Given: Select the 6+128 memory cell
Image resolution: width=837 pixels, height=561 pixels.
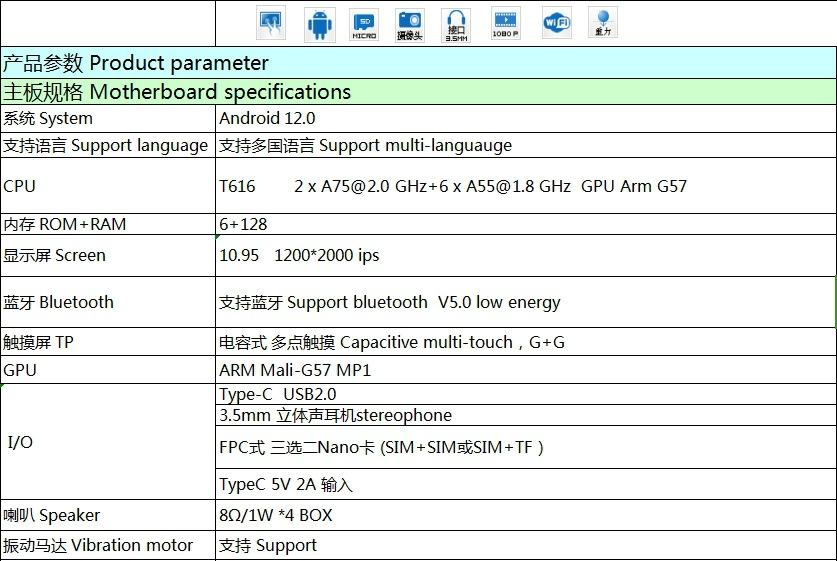Looking at the screenshot, I should click(x=525, y=224).
